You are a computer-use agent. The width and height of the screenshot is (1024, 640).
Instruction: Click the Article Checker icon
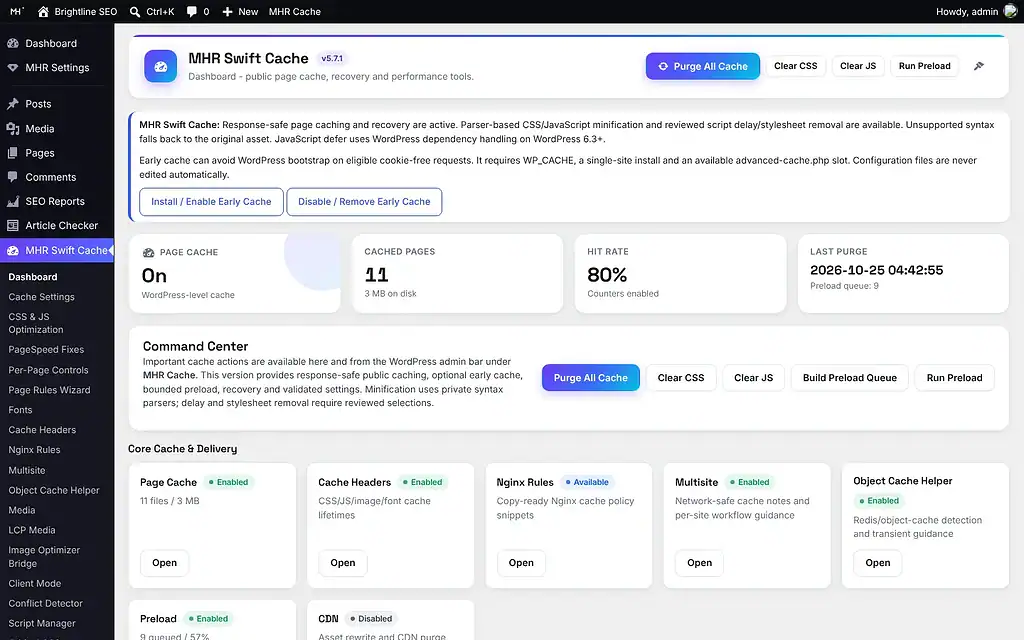(12, 225)
